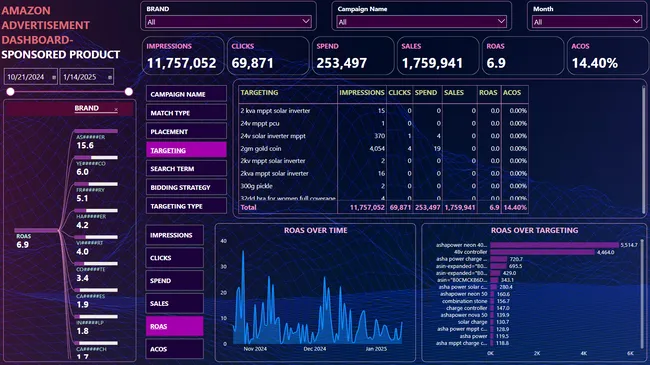Click the ROAS OVER TIME chart title

pyautogui.click(x=315, y=230)
